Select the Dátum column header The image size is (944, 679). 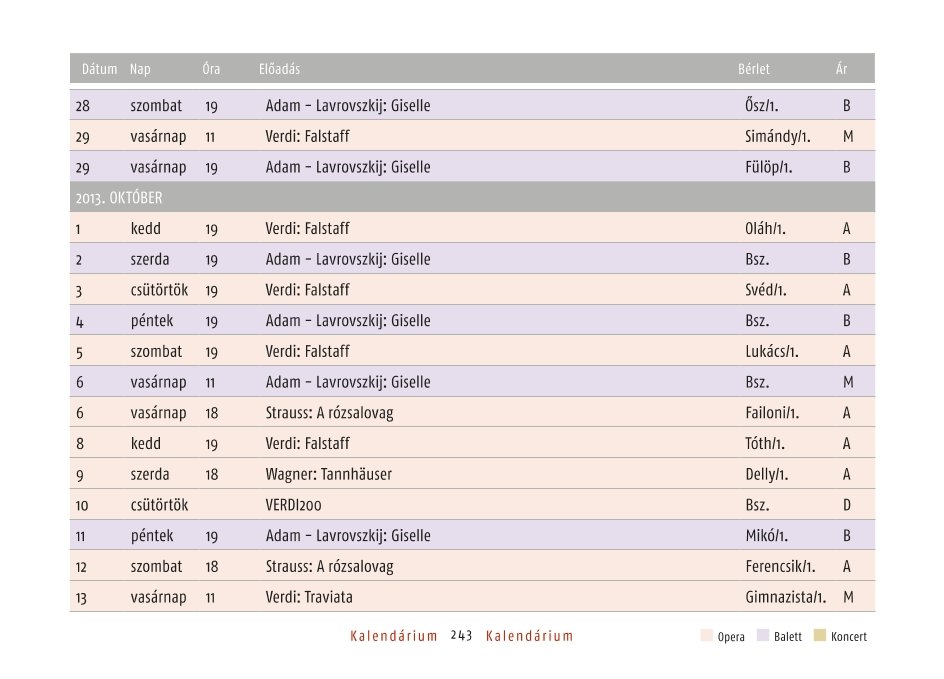coord(99,69)
